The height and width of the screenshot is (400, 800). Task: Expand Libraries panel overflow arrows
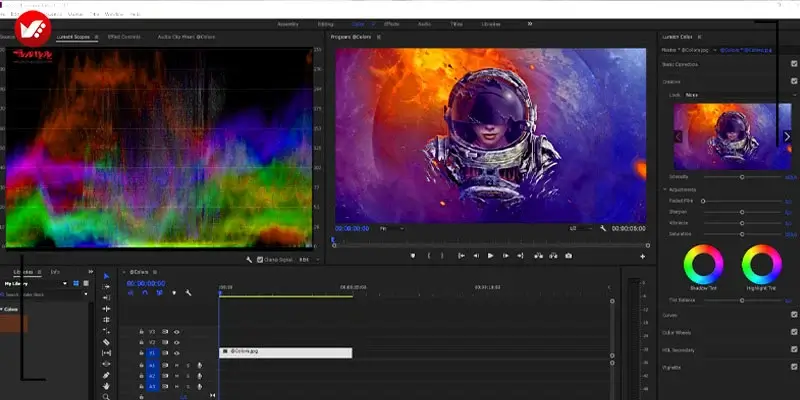pos(91,272)
